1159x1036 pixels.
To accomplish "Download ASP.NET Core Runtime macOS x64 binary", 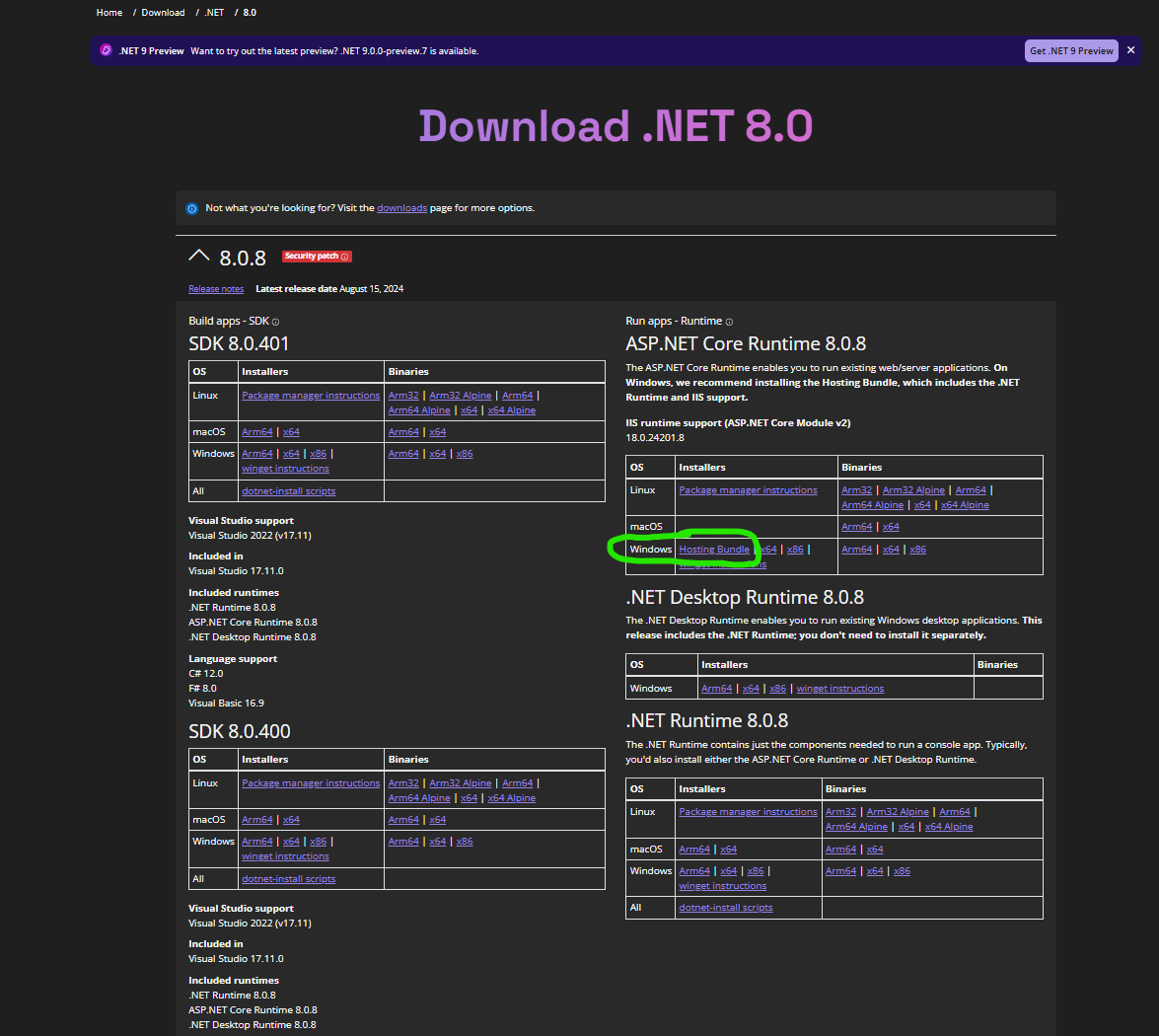I will tap(891, 527).
